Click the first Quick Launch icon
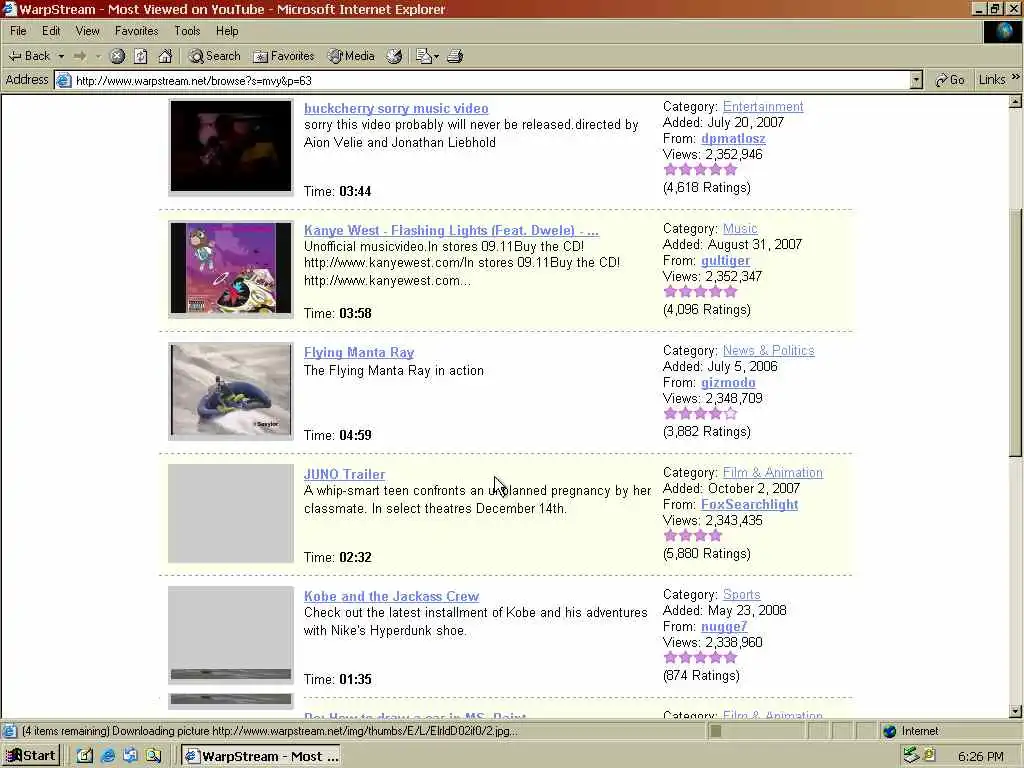Viewport: 1024px width, 768px height. point(85,756)
